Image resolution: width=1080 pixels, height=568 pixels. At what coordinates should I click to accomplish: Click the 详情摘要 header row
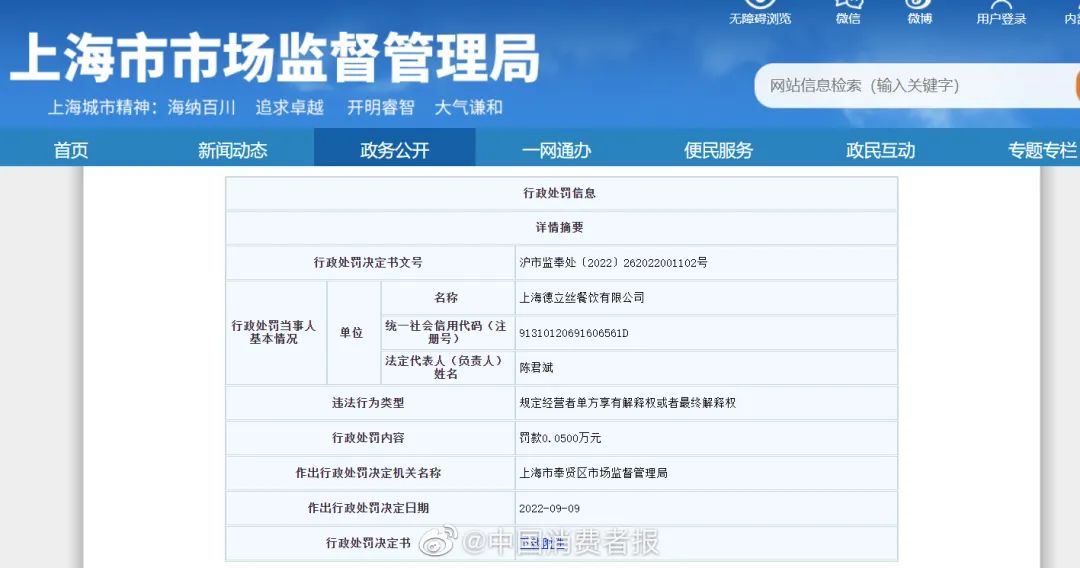tap(561, 228)
